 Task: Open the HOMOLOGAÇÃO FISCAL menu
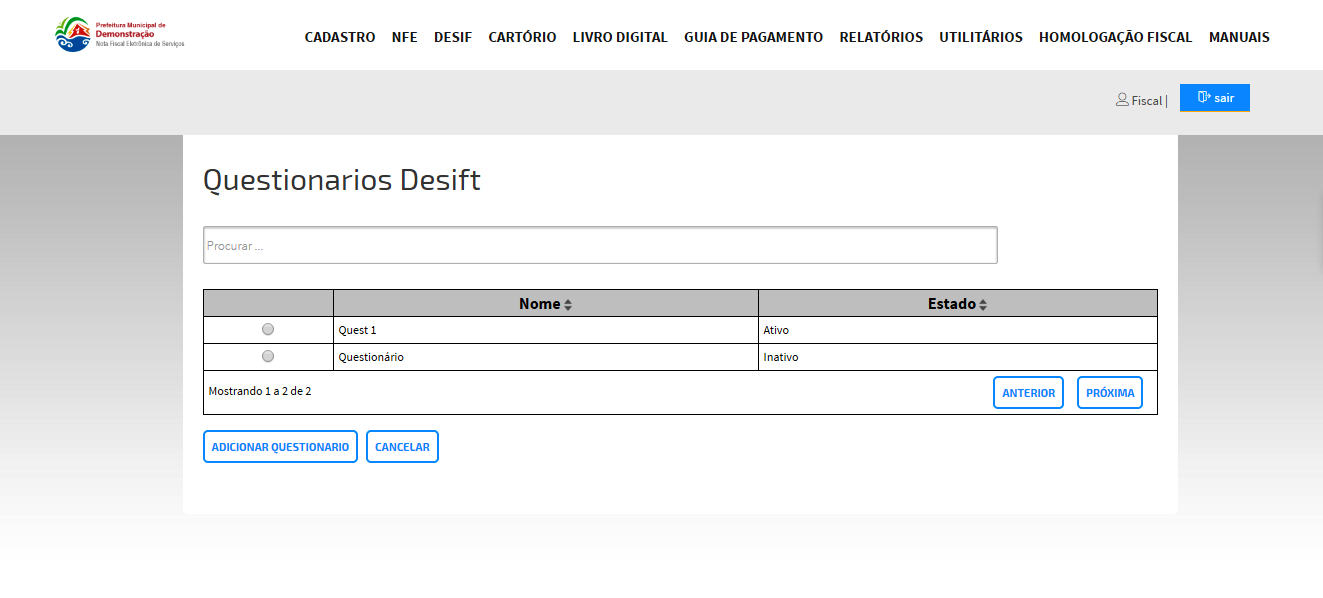1115,37
